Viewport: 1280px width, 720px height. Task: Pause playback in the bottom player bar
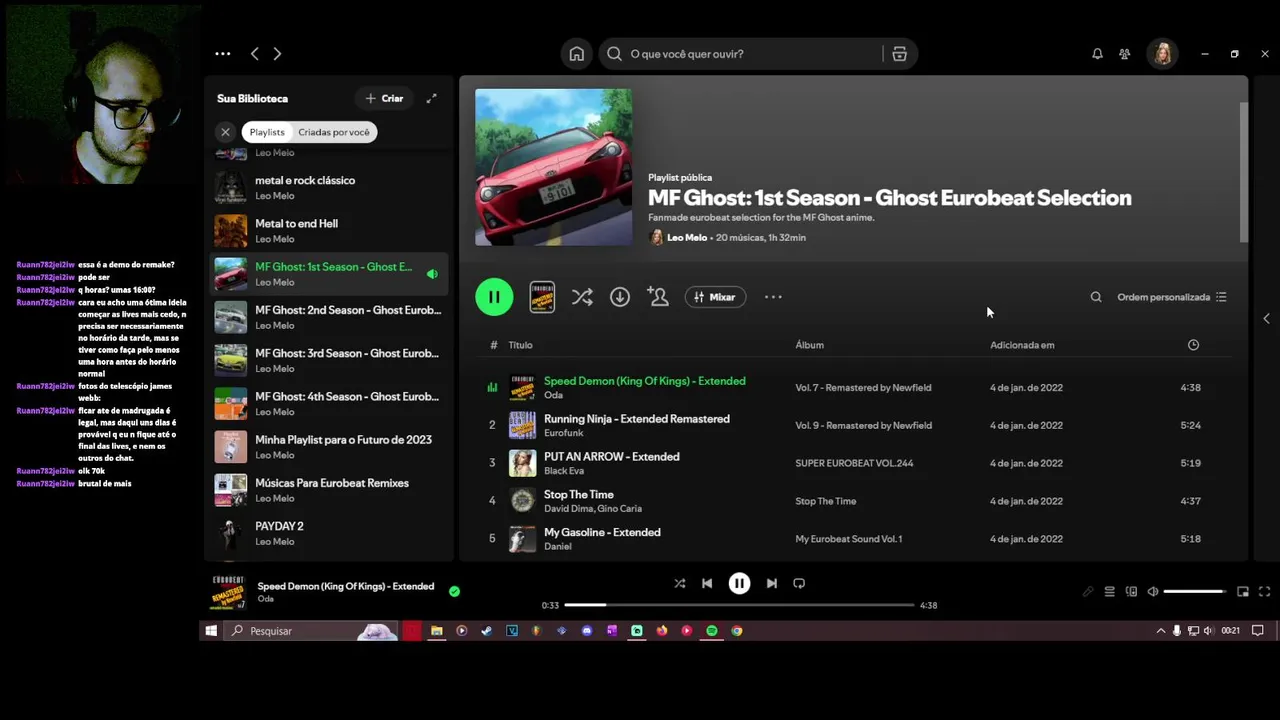click(739, 583)
